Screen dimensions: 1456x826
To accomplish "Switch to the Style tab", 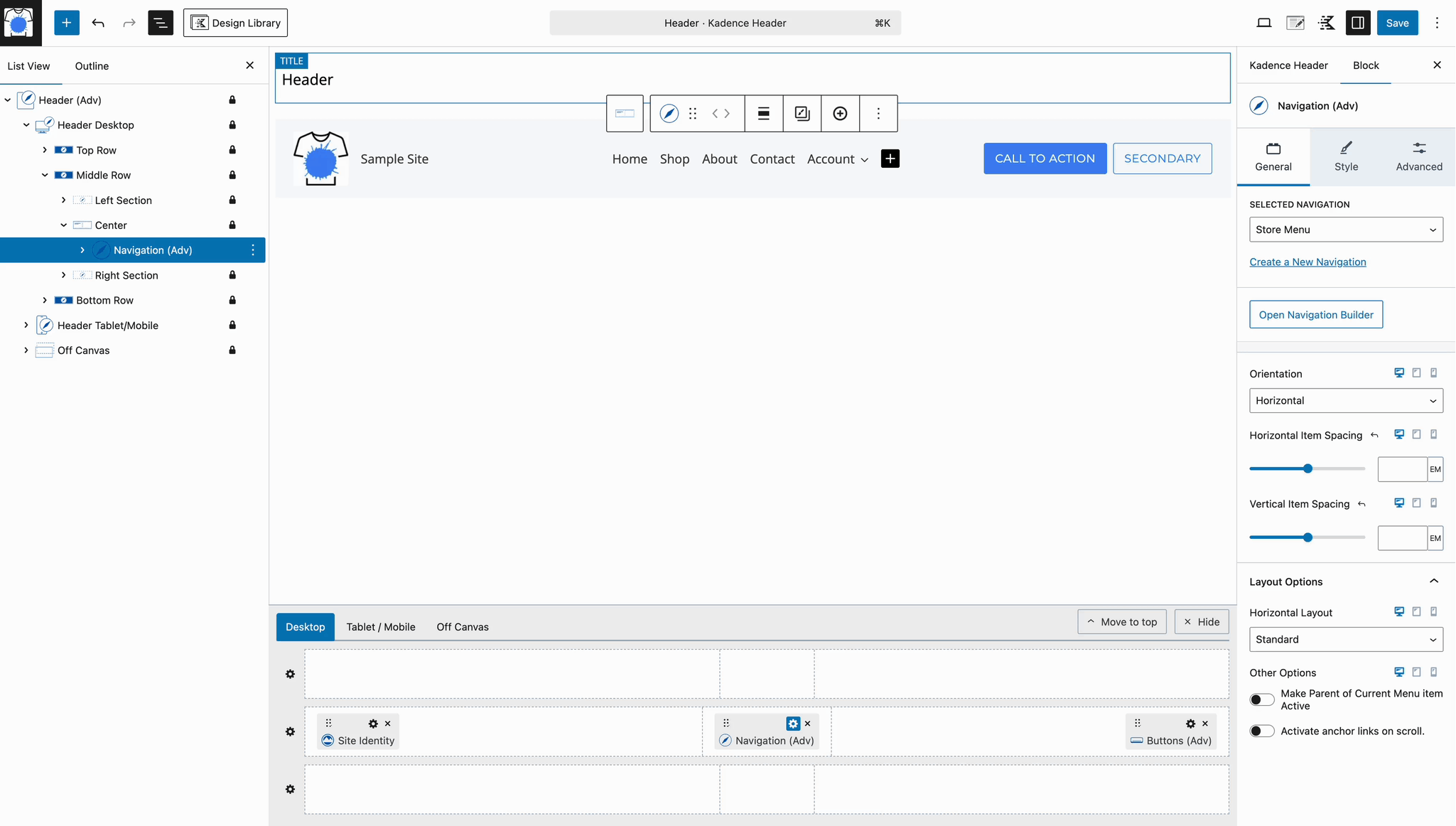I will (1345, 156).
